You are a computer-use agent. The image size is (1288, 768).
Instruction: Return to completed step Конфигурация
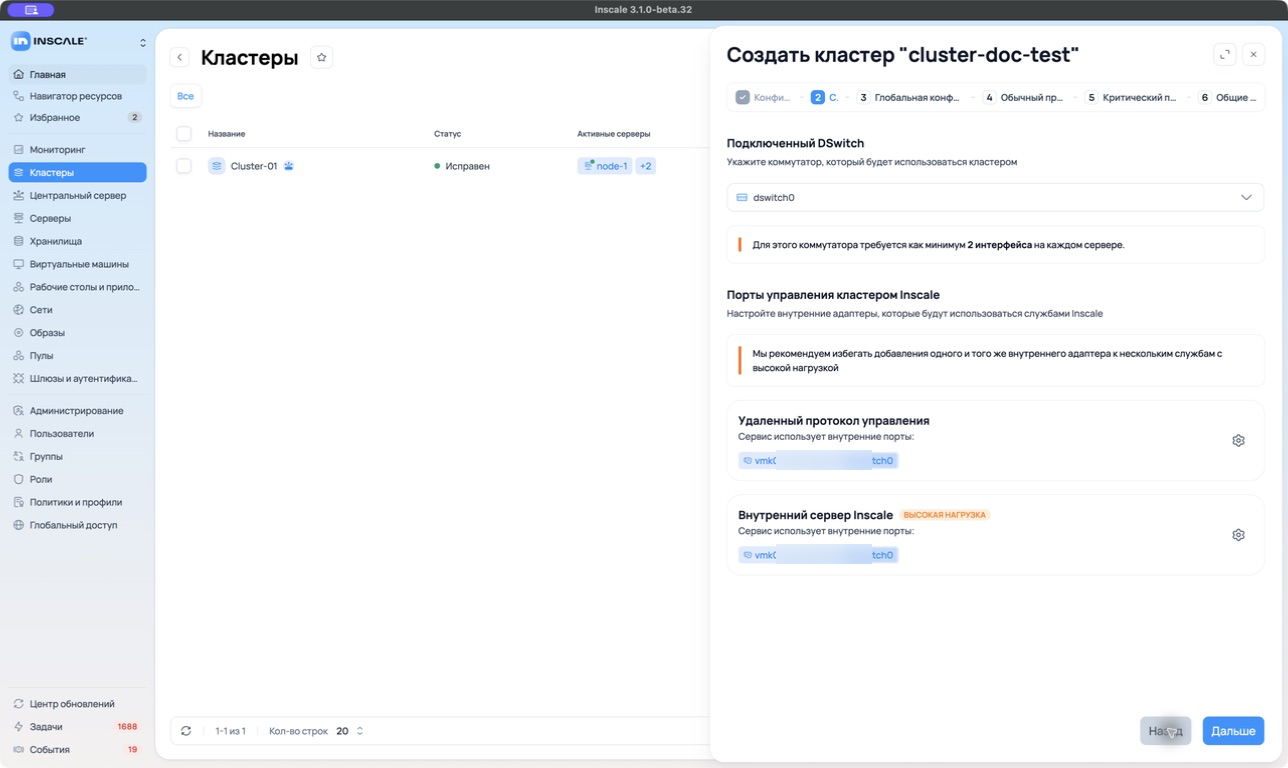click(764, 98)
